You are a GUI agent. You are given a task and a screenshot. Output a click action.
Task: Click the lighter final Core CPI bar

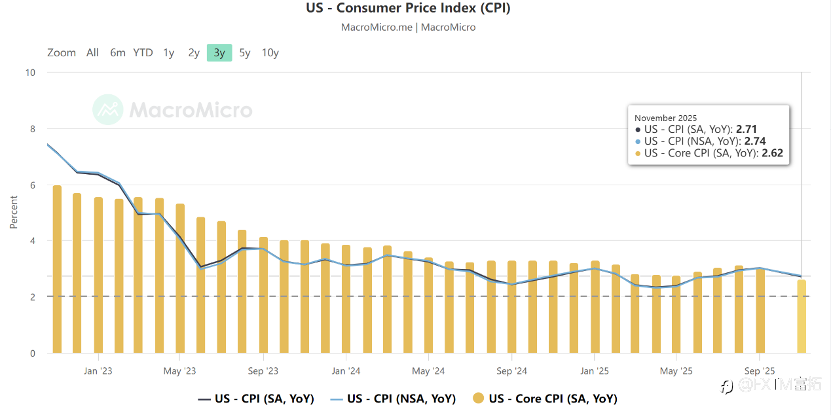tap(801, 316)
